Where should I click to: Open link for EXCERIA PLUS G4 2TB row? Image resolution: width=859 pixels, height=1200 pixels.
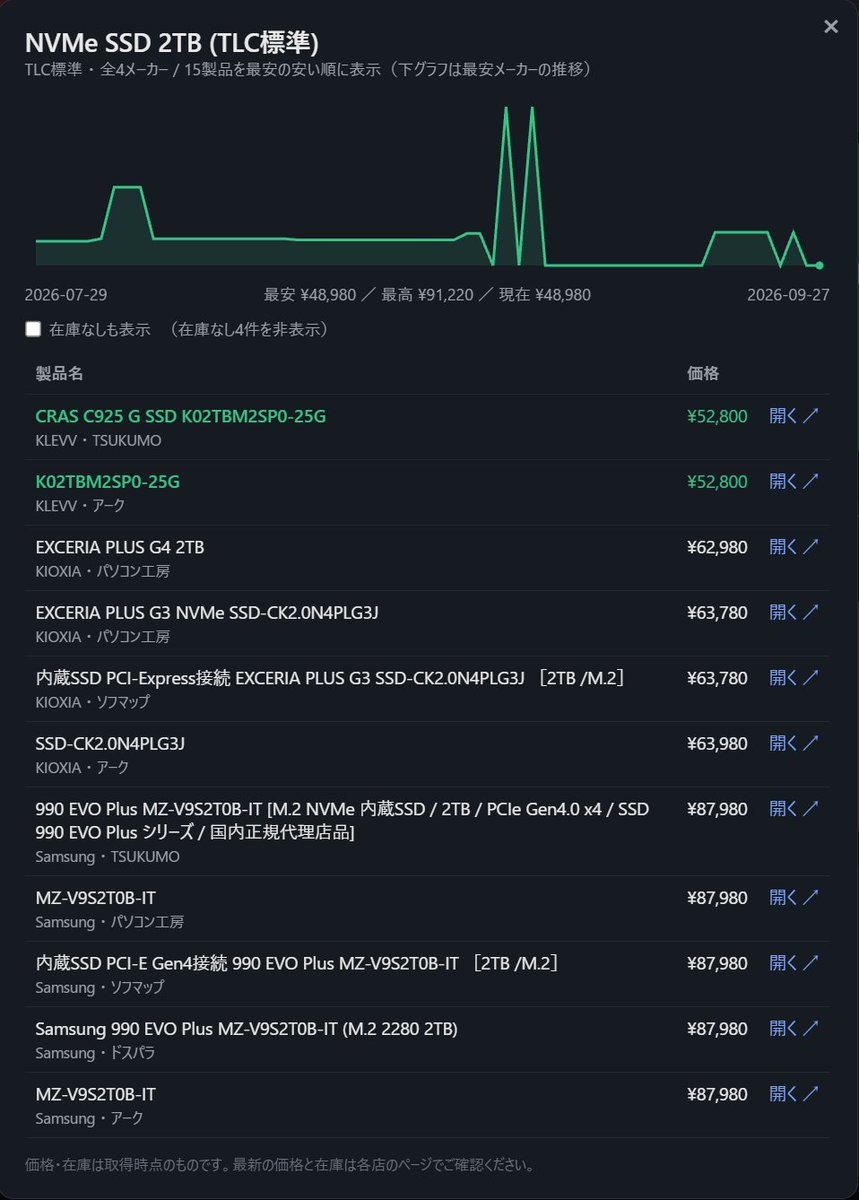click(x=794, y=547)
